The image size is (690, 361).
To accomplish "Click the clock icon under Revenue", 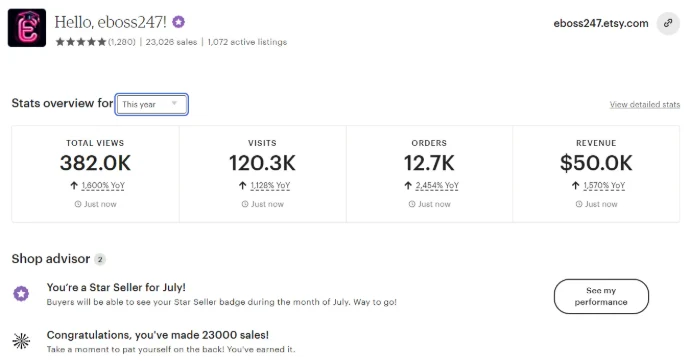I will (x=579, y=204).
